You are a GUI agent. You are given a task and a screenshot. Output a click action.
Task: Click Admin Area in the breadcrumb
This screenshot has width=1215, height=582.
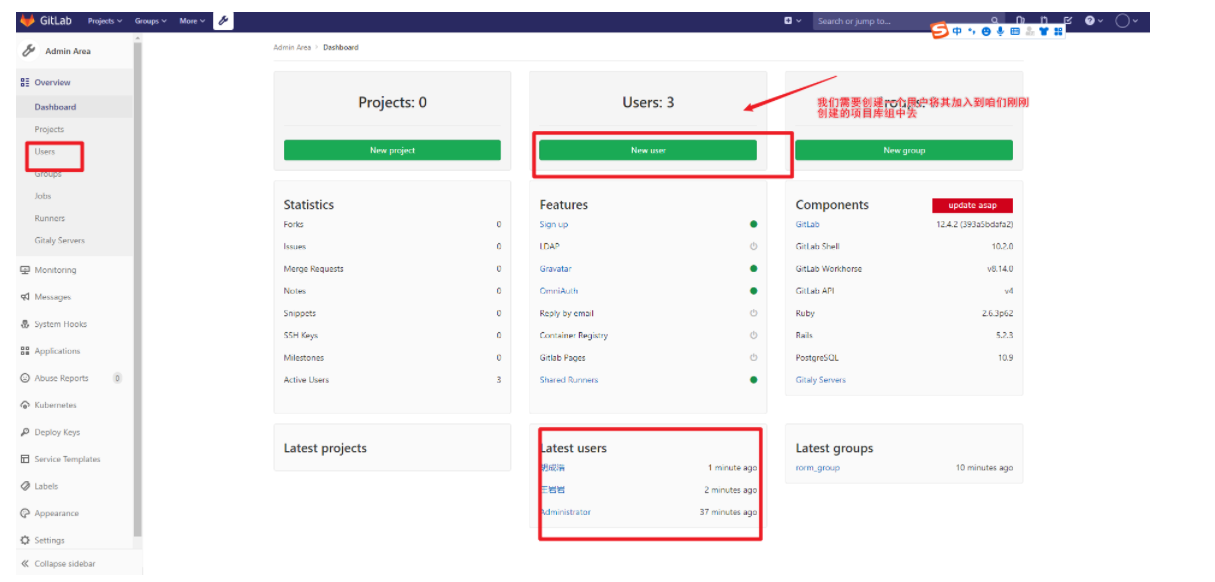coord(292,47)
